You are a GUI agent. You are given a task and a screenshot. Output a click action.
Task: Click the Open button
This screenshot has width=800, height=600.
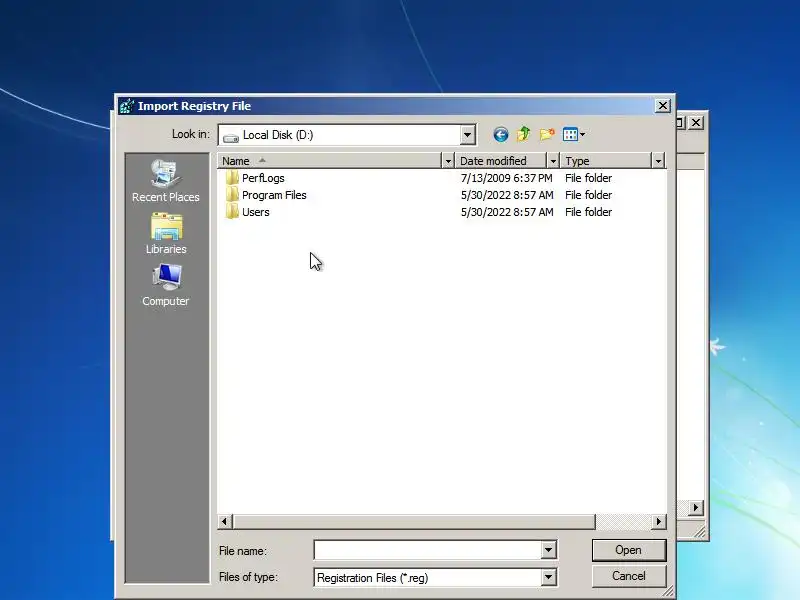pyautogui.click(x=629, y=550)
